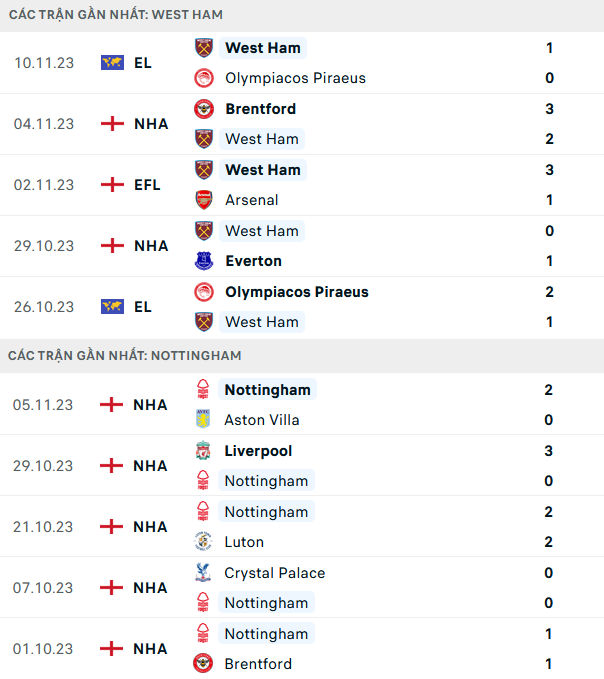Click the Brentford crest in the 04.11.23 match
This screenshot has height=679, width=604.
204,109
